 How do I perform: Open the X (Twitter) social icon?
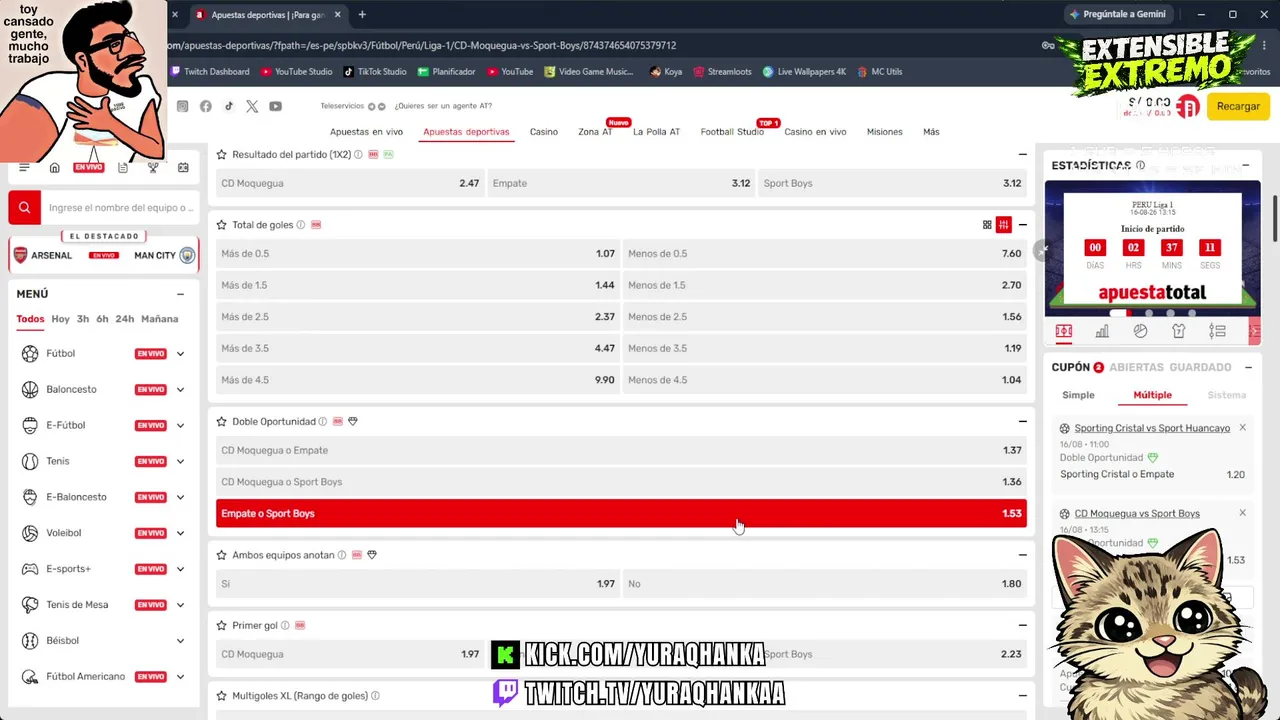(252, 106)
